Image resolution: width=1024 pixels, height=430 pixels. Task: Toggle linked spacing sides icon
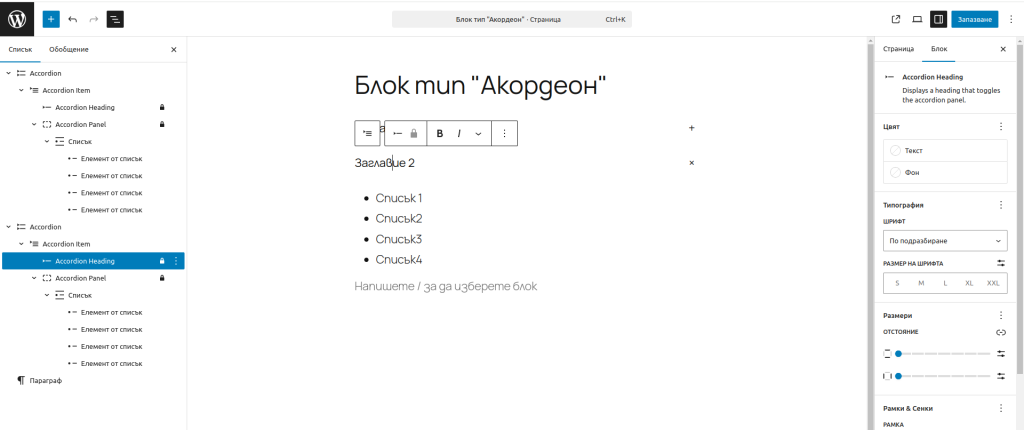[x=1001, y=332]
